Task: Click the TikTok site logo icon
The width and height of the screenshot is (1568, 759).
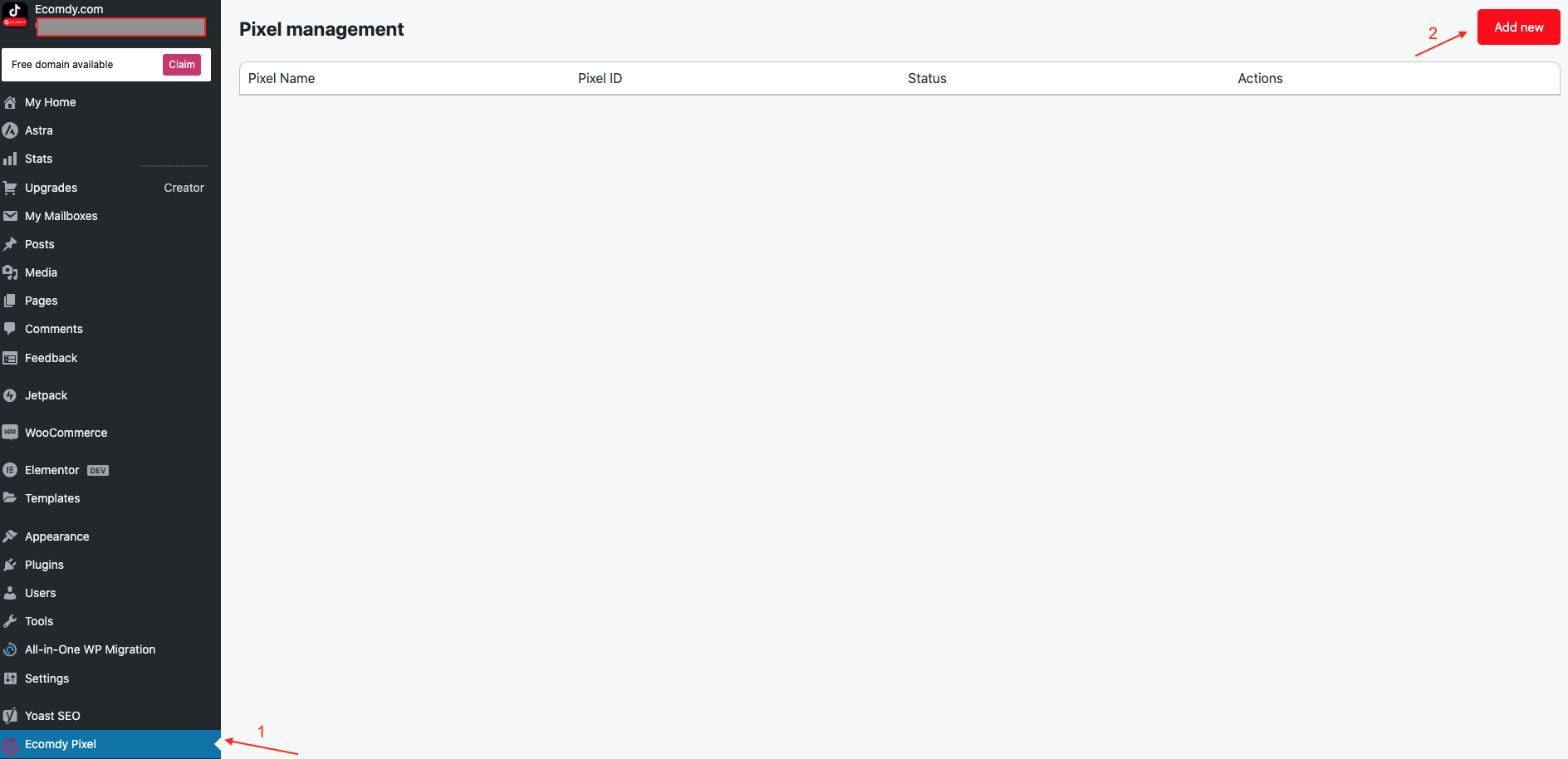Action: coord(15,14)
